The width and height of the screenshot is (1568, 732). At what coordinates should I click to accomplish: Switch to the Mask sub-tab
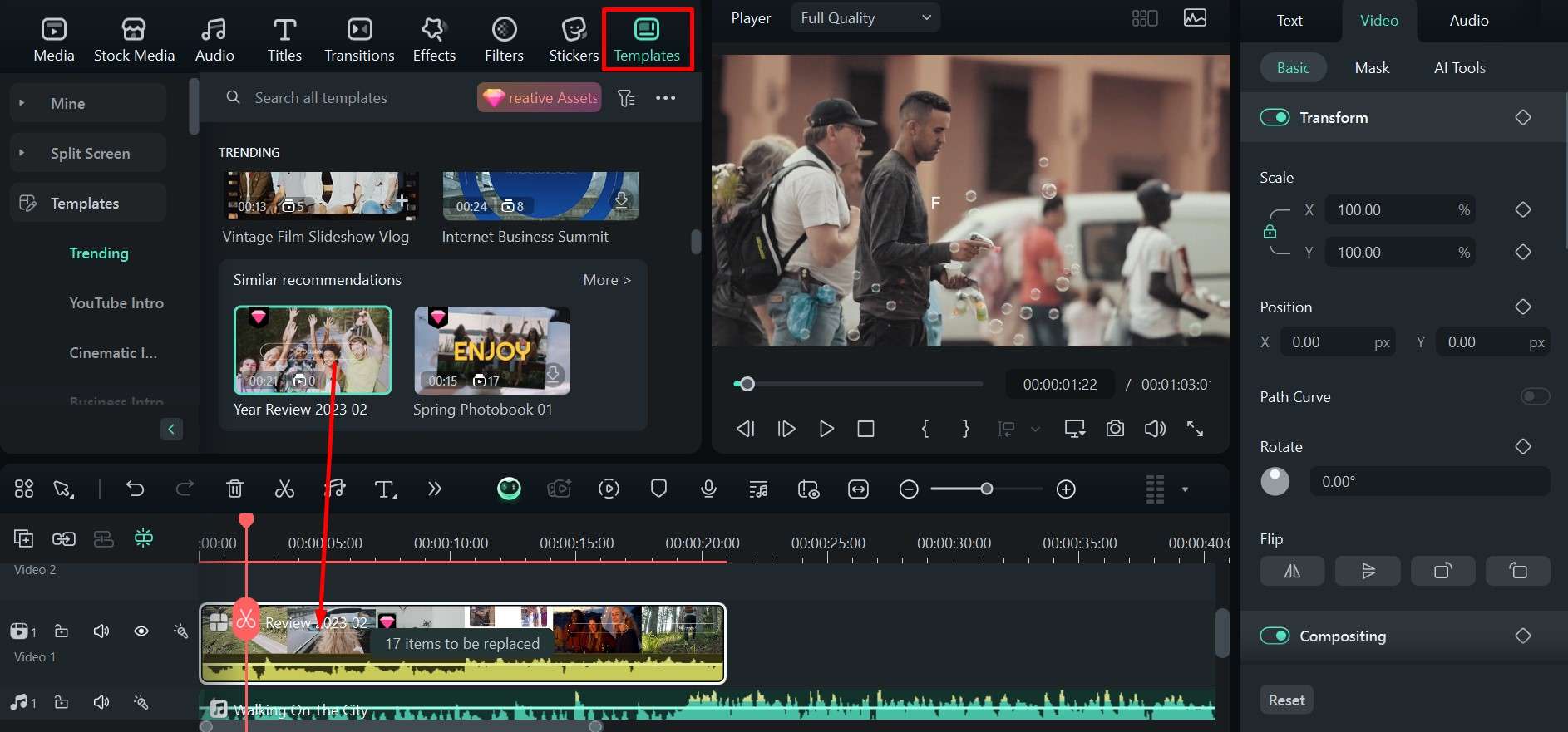tap(1372, 68)
